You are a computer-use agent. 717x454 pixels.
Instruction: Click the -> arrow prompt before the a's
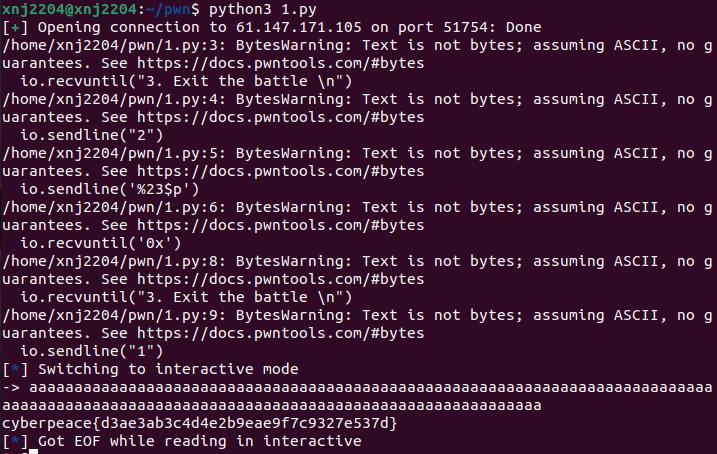[x=11, y=388]
